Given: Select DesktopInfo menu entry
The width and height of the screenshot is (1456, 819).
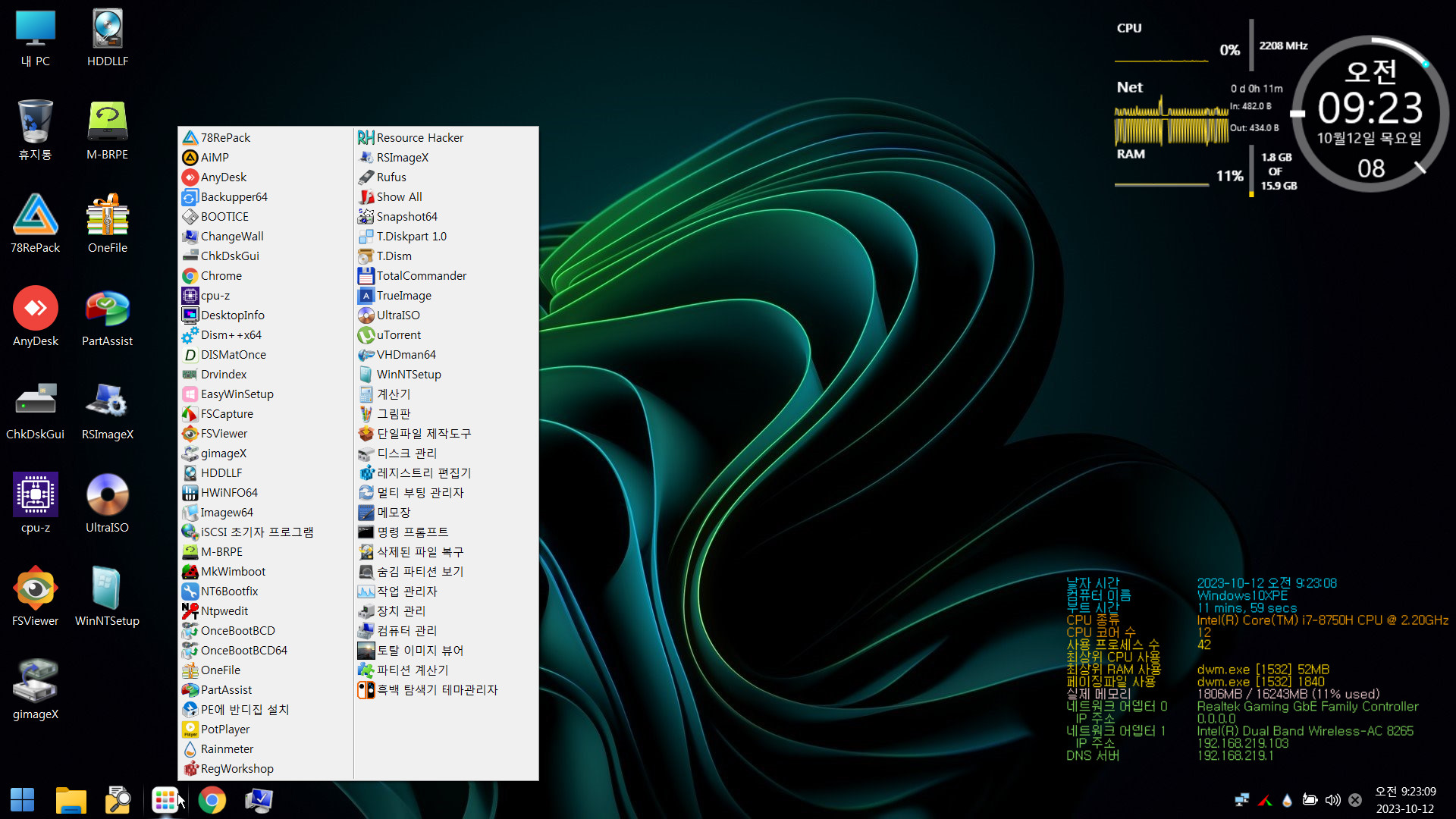Looking at the screenshot, I should [x=265, y=315].
